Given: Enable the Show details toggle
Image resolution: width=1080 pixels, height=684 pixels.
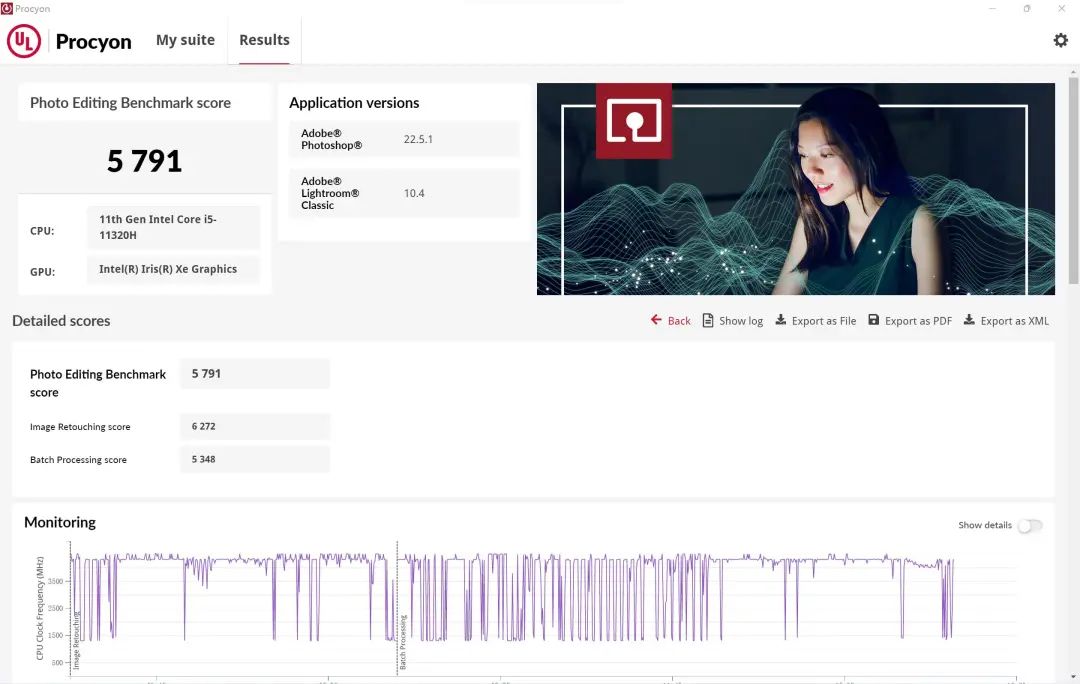Looking at the screenshot, I should coord(1030,526).
